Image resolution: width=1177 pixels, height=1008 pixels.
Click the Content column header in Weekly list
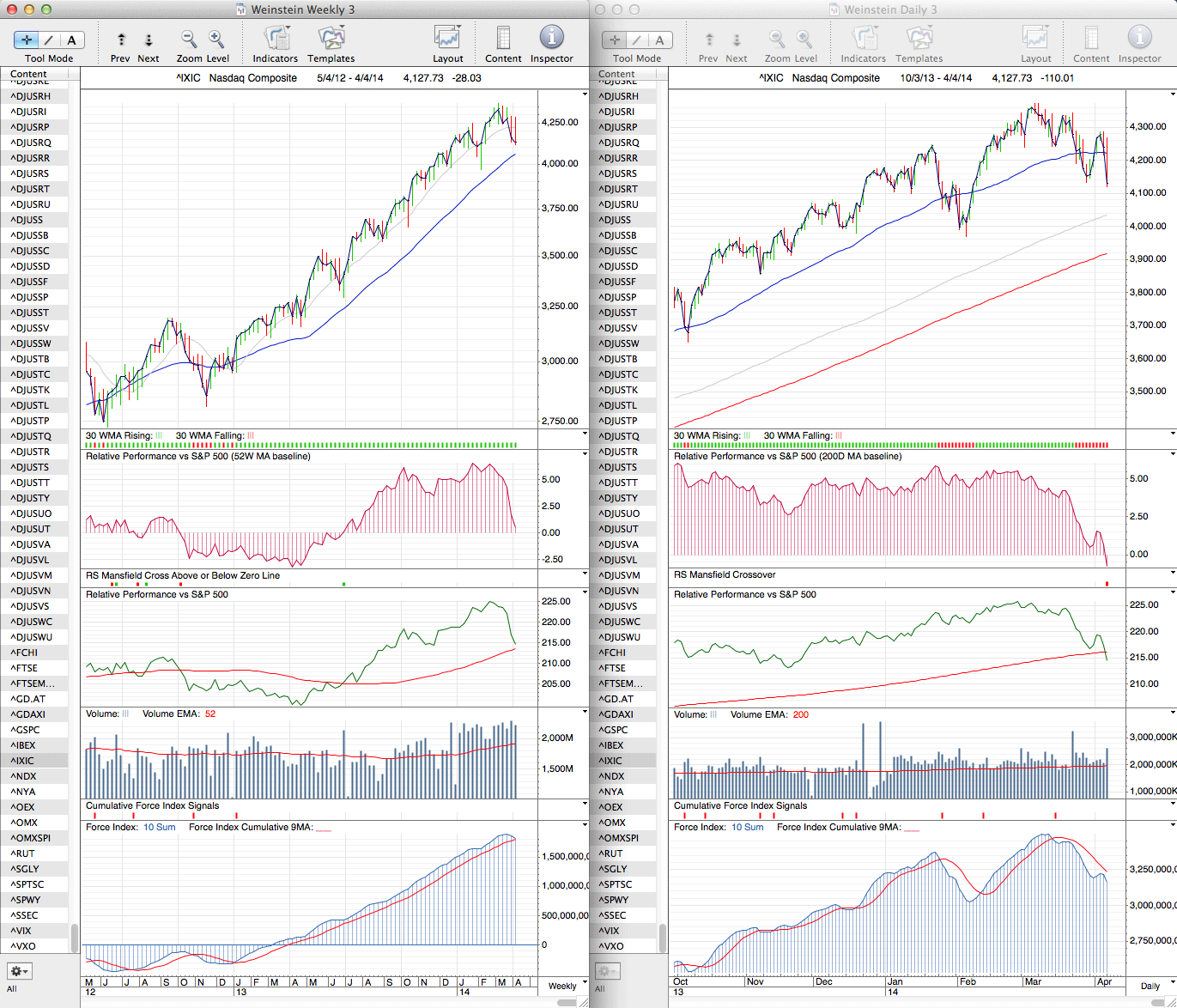pyautogui.click(x=29, y=74)
